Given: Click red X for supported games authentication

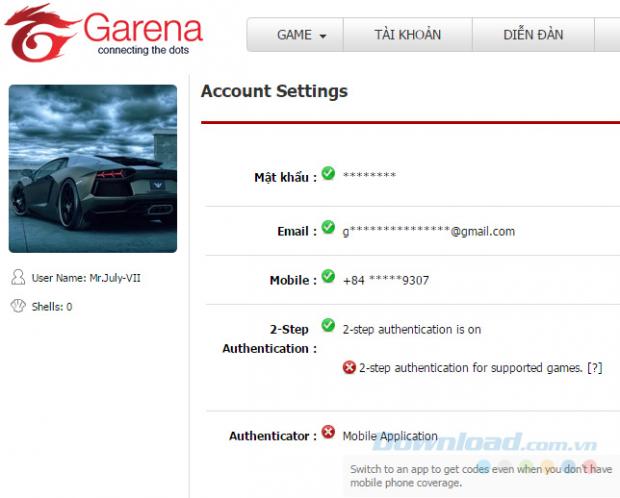Looking at the screenshot, I should (x=349, y=368).
